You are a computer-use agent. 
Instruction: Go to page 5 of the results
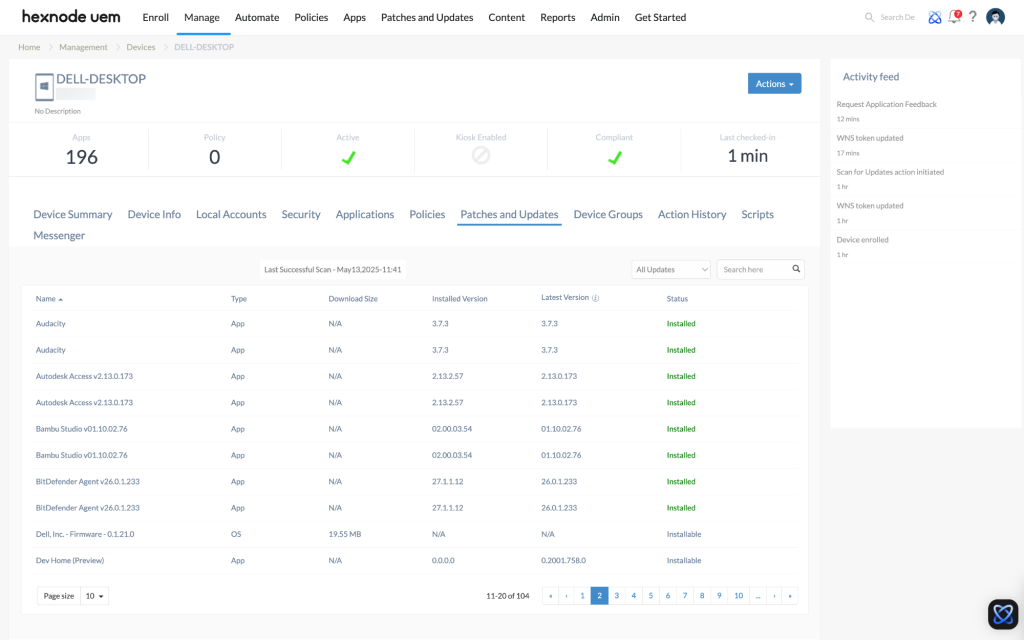tap(651, 595)
